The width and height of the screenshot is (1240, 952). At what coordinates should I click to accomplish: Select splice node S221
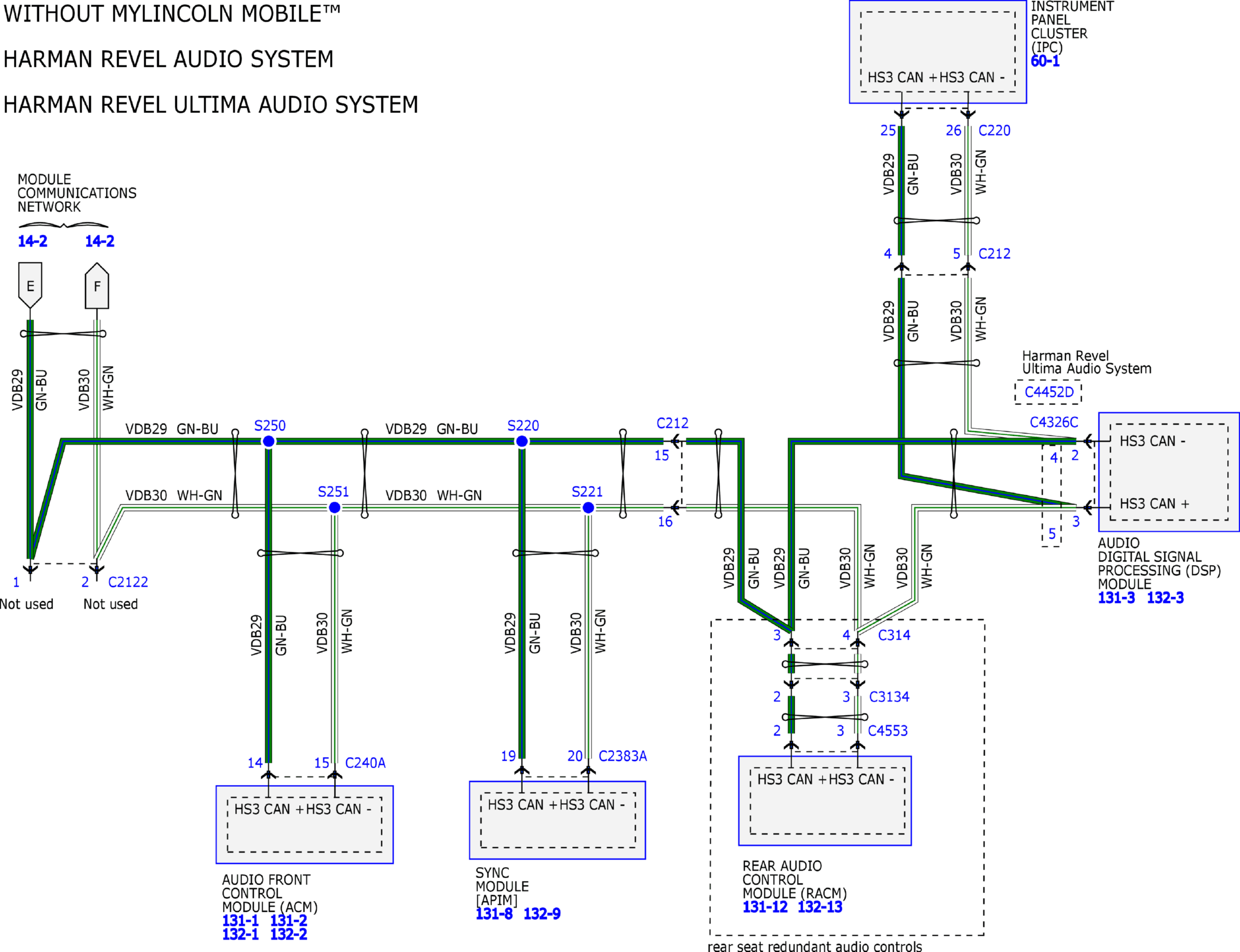(588, 508)
